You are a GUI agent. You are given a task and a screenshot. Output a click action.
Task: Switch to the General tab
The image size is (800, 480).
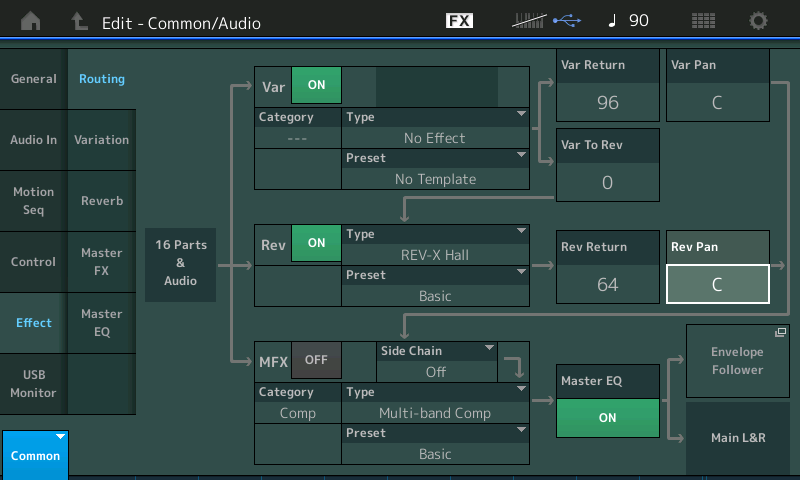click(34, 79)
